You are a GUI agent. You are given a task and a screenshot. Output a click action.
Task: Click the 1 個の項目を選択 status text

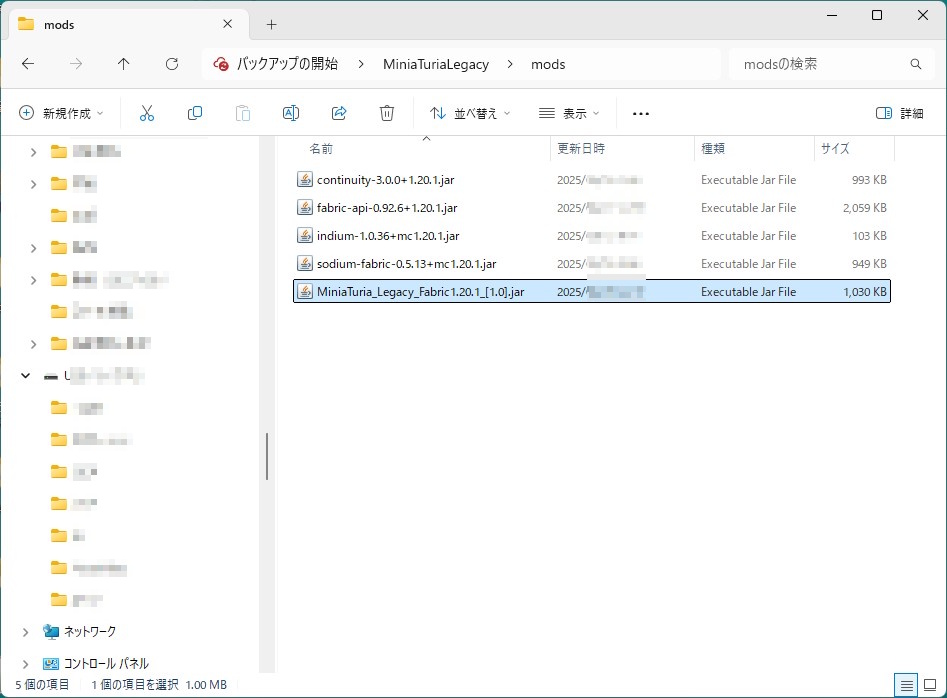point(135,685)
